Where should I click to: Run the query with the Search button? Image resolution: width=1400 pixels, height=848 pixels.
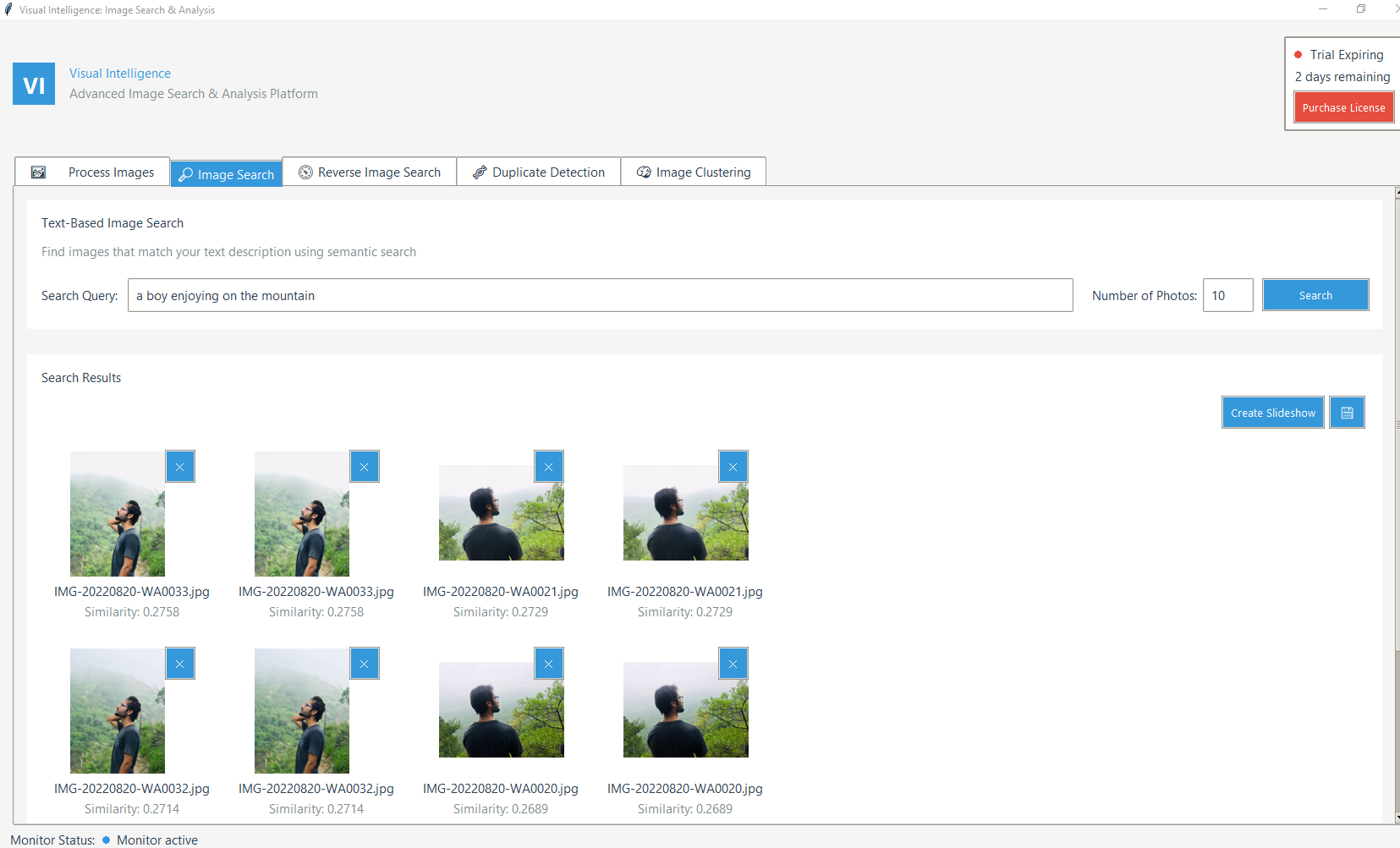click(1315, 295)
